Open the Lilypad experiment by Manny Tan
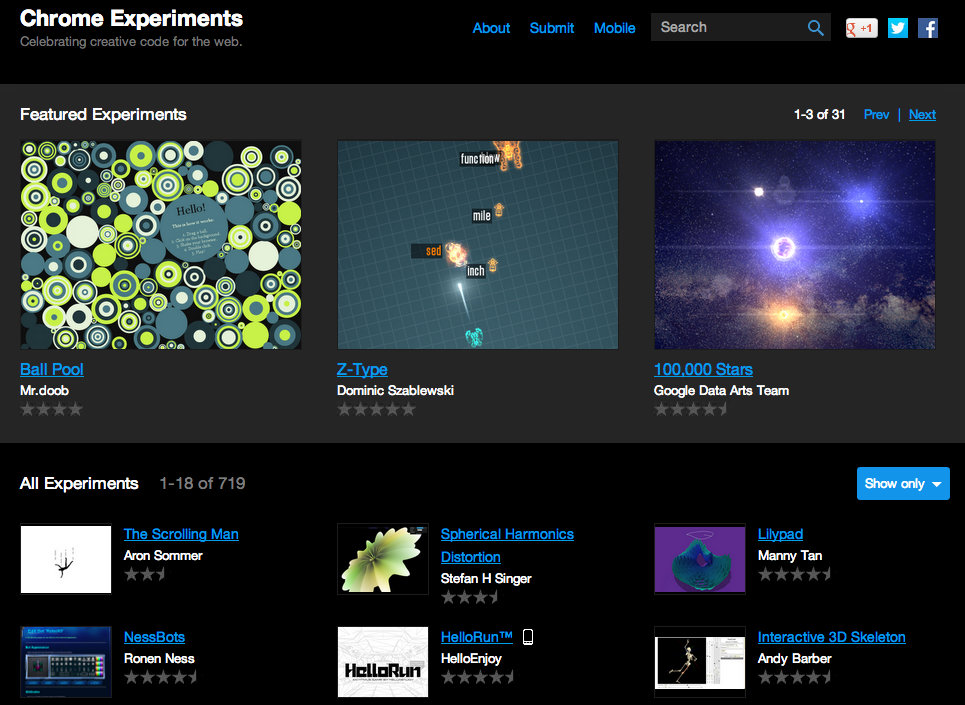Viewport: 965px width, 705px height. coord(780,534)
